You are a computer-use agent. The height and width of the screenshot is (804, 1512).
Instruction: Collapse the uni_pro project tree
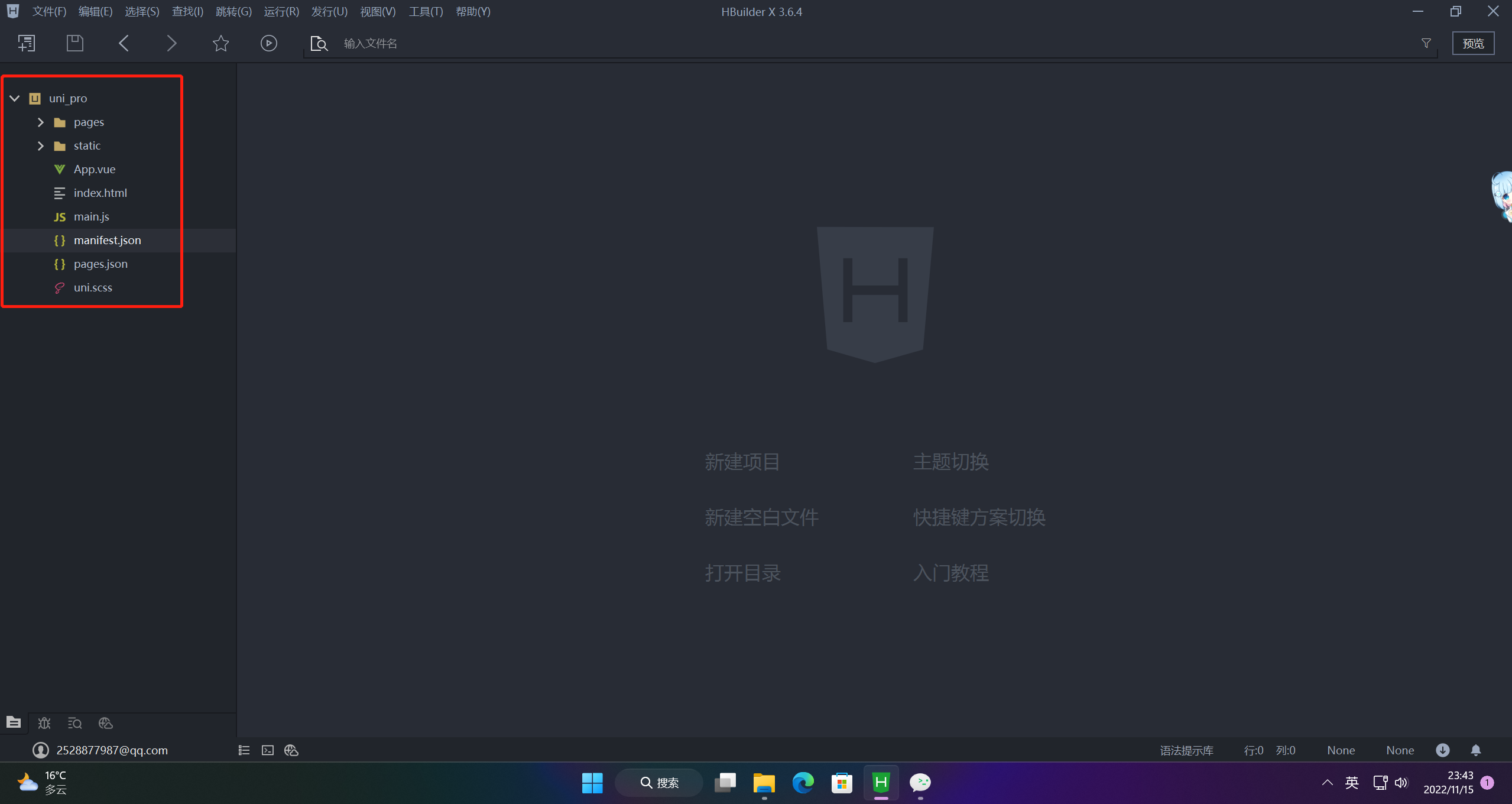(15, 98)
